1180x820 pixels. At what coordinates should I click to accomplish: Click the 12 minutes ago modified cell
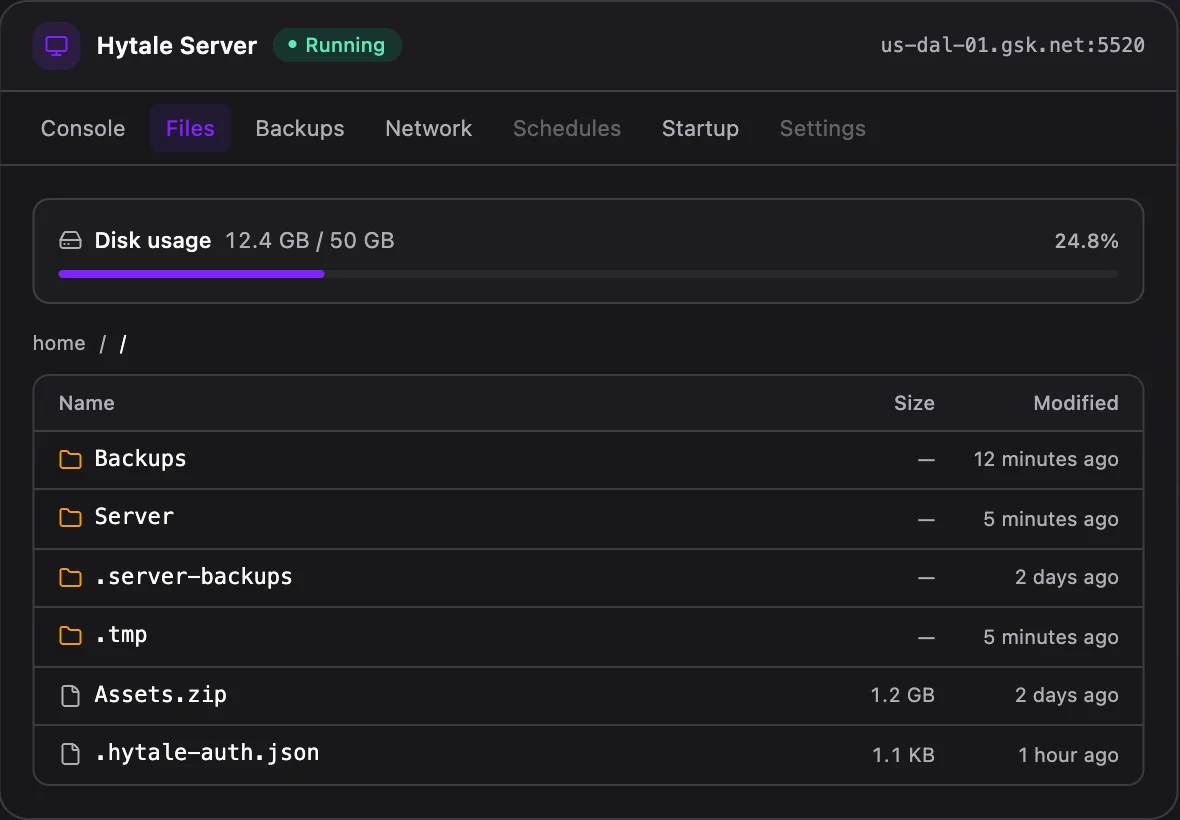pyautogui.click(x=1045, y=459)
